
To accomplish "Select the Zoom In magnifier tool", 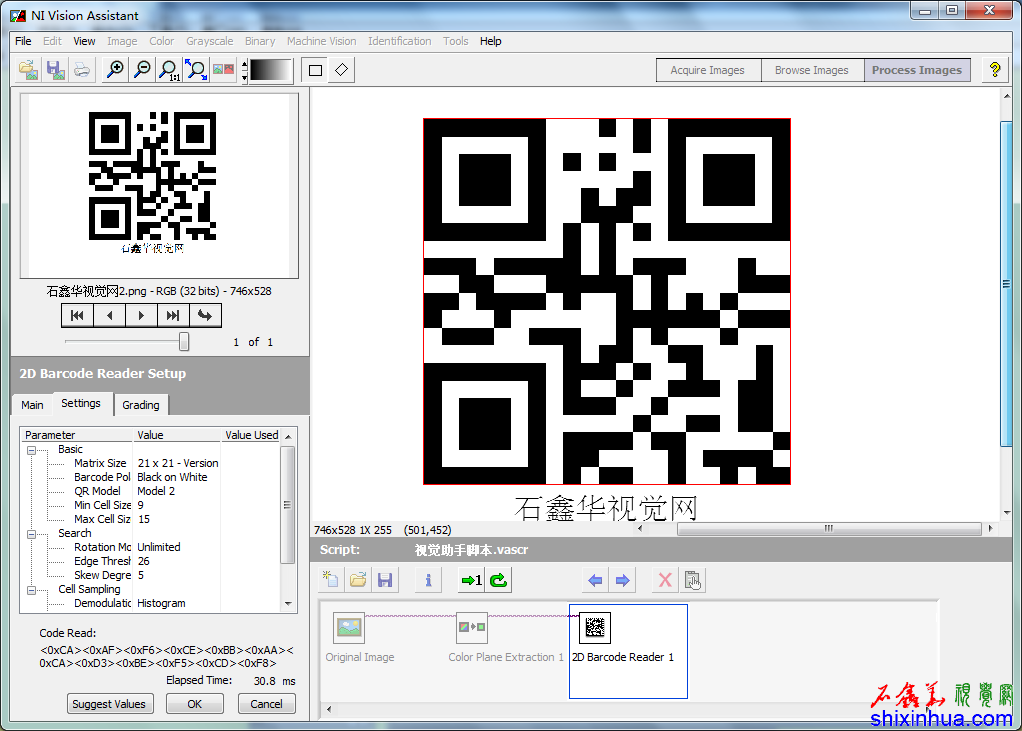I will point(115,70).
